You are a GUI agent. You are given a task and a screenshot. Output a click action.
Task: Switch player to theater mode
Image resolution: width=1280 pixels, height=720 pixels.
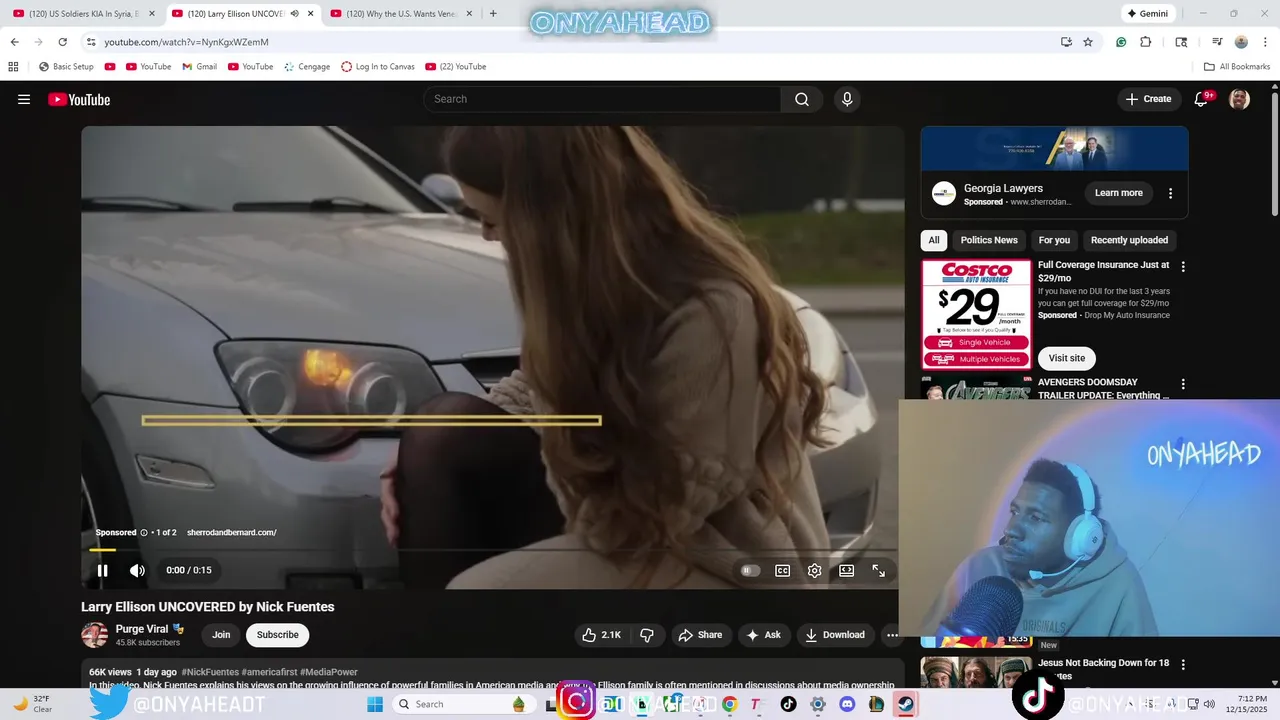point(847,570)
